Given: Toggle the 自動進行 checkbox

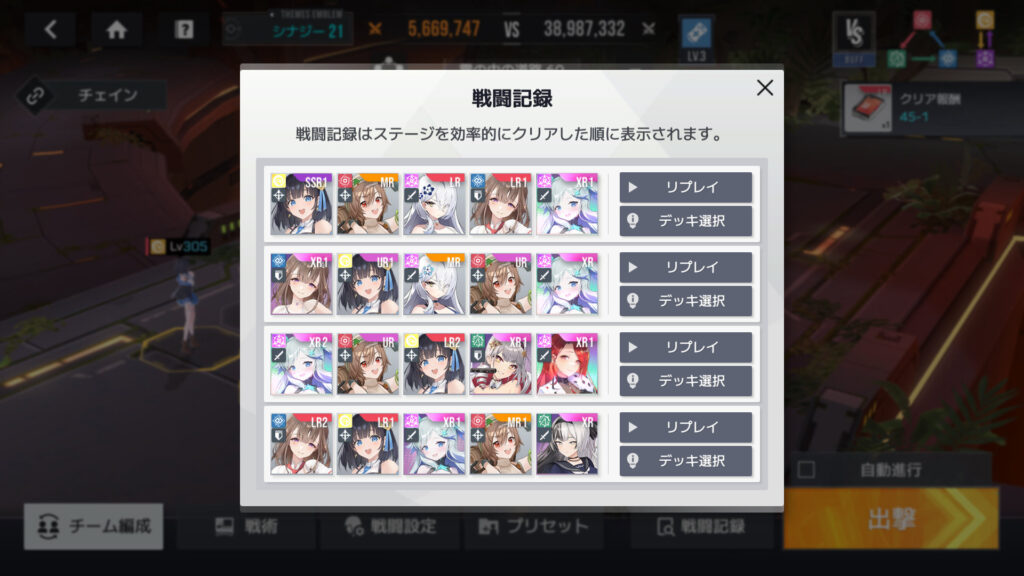Looking at the screenshot, I should pos(807,470).
